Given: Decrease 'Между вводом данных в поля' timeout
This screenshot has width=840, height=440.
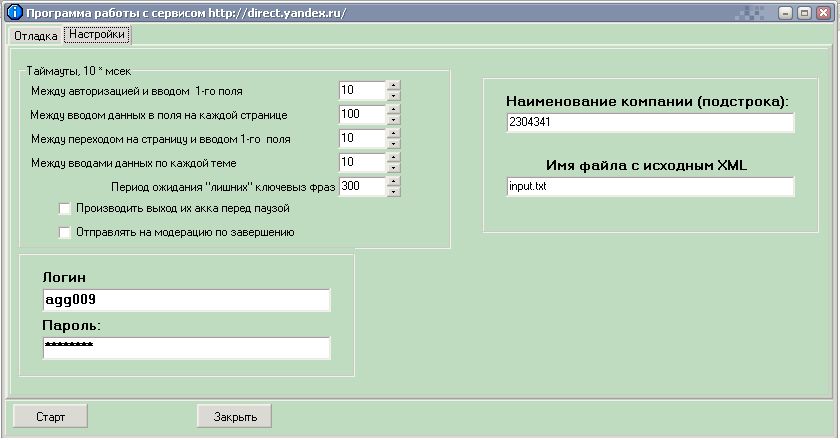Looking at the screenshot, I should tap(394, 120).
